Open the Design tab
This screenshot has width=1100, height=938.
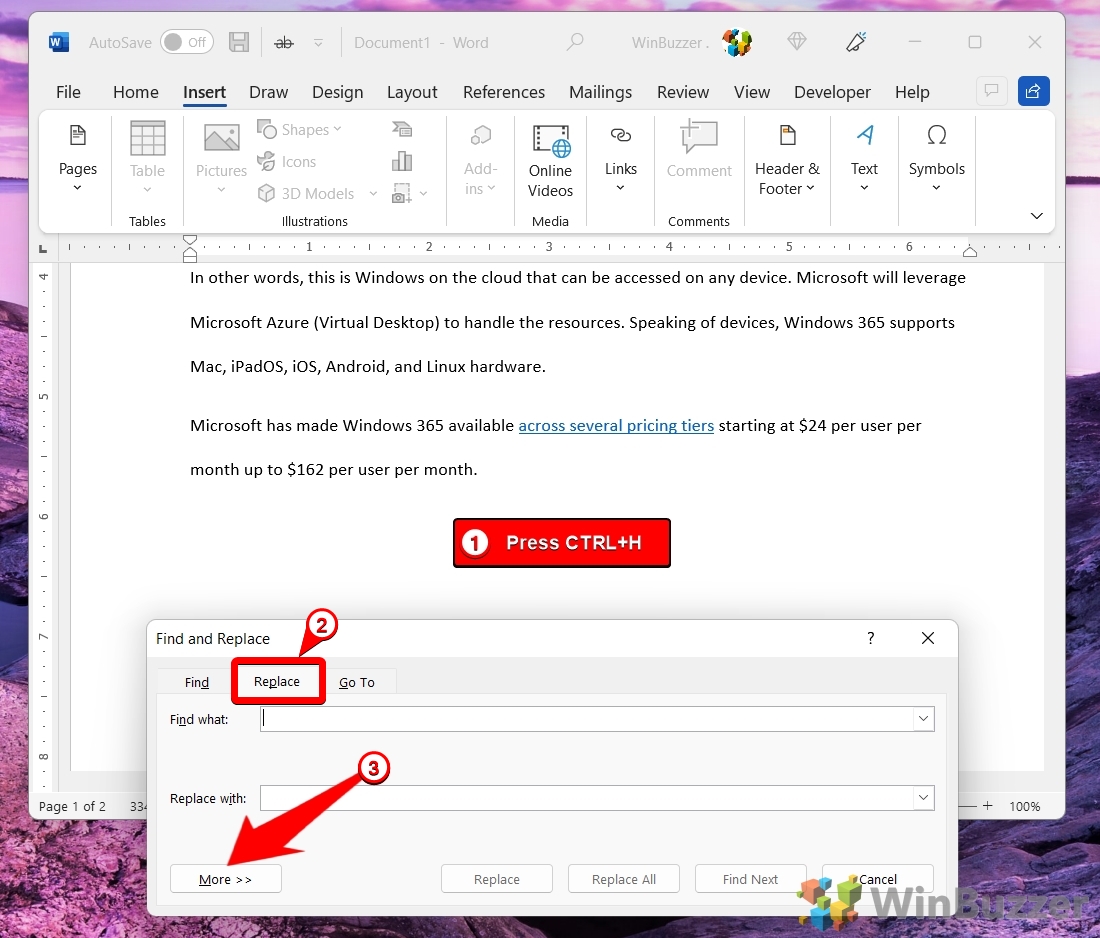pyautogui.click(x=337, y=92)
